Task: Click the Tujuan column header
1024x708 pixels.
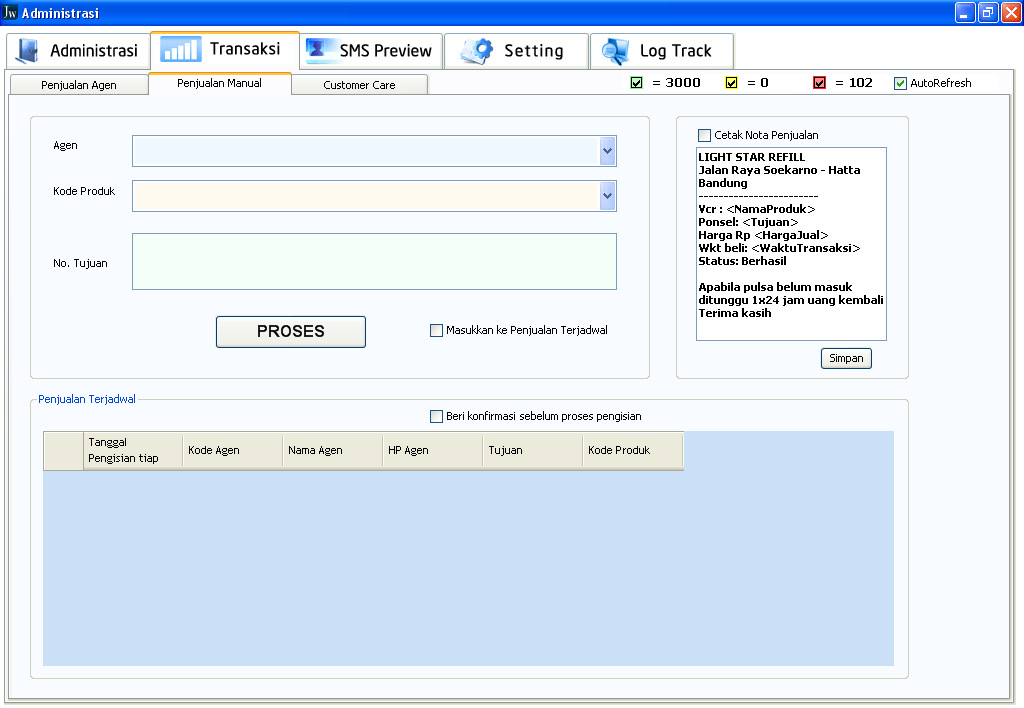Action: coord(532,450)
